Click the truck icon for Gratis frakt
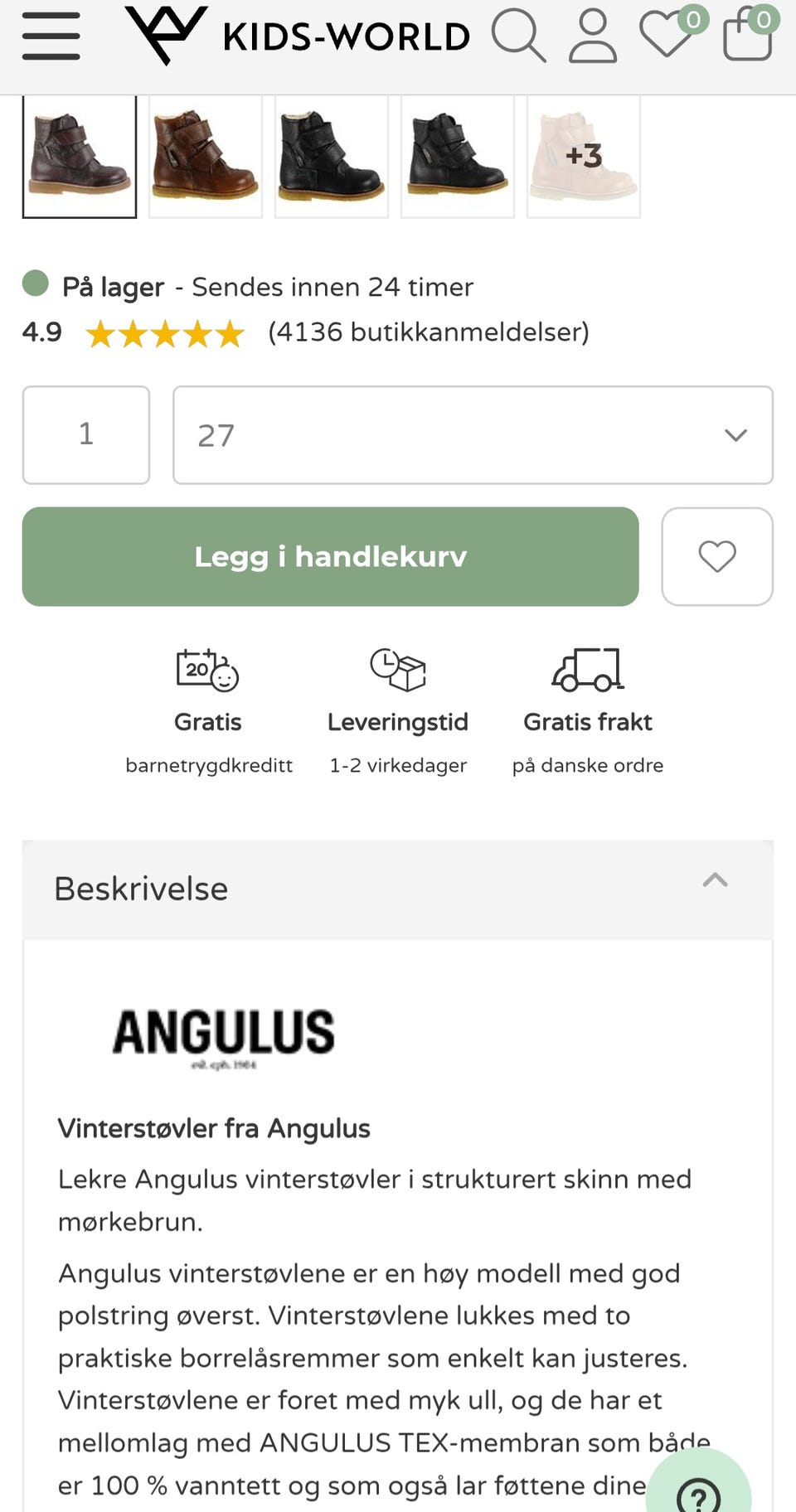796x1512 pixels. [588, 671]
